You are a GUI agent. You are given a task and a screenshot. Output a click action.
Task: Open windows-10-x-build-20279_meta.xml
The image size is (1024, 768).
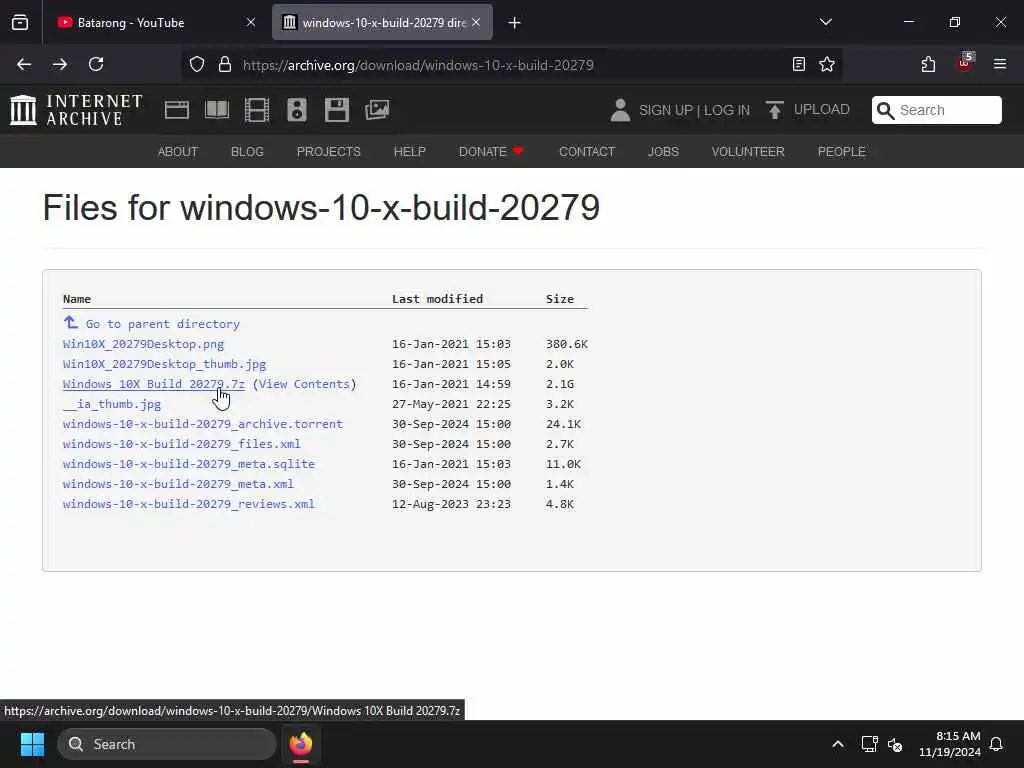coord(178,484)
